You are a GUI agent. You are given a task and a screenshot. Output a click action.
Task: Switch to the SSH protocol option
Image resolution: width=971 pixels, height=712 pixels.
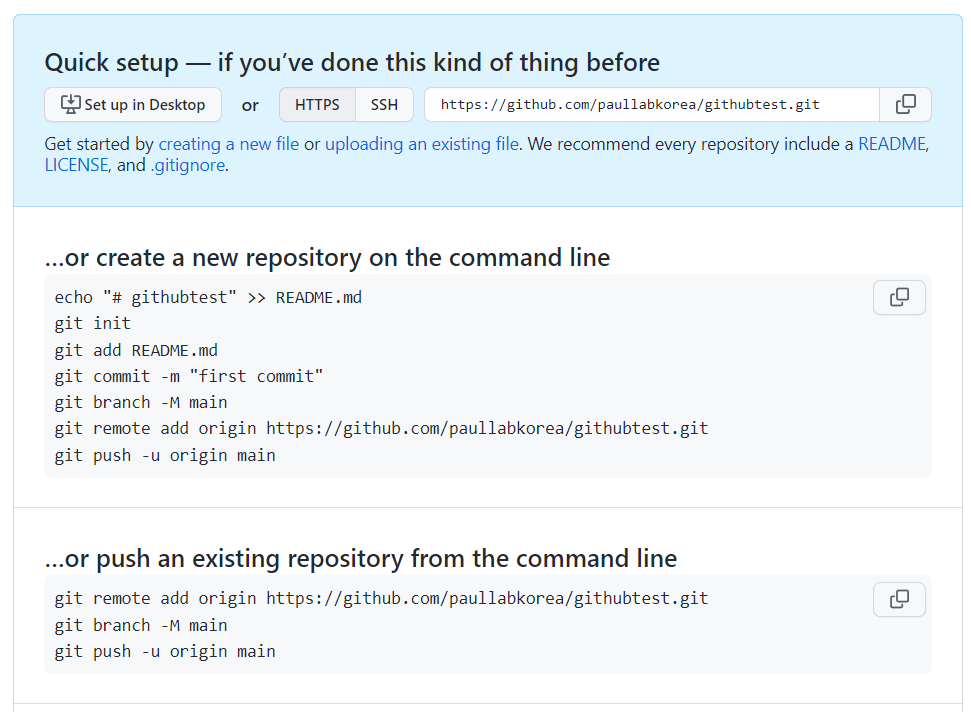pos(385,105)
